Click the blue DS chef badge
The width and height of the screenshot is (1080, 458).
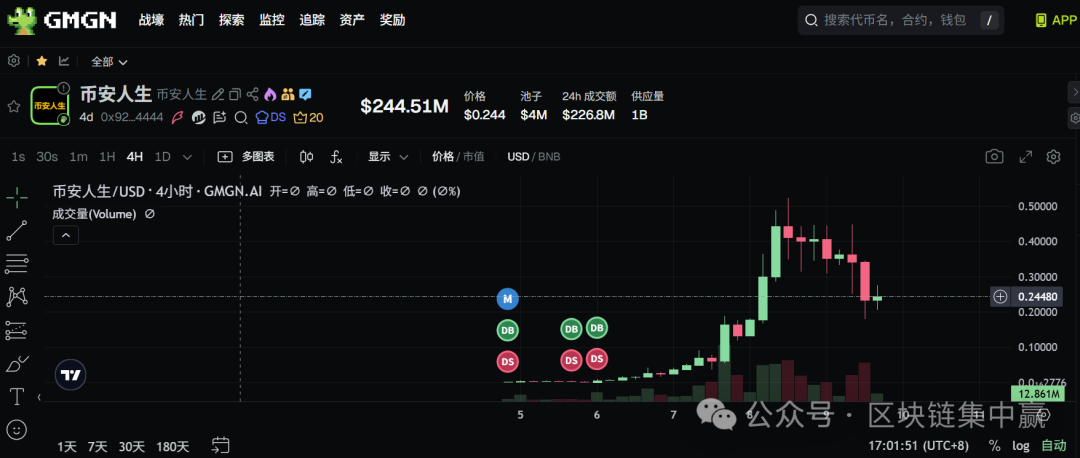pos(270,117)
